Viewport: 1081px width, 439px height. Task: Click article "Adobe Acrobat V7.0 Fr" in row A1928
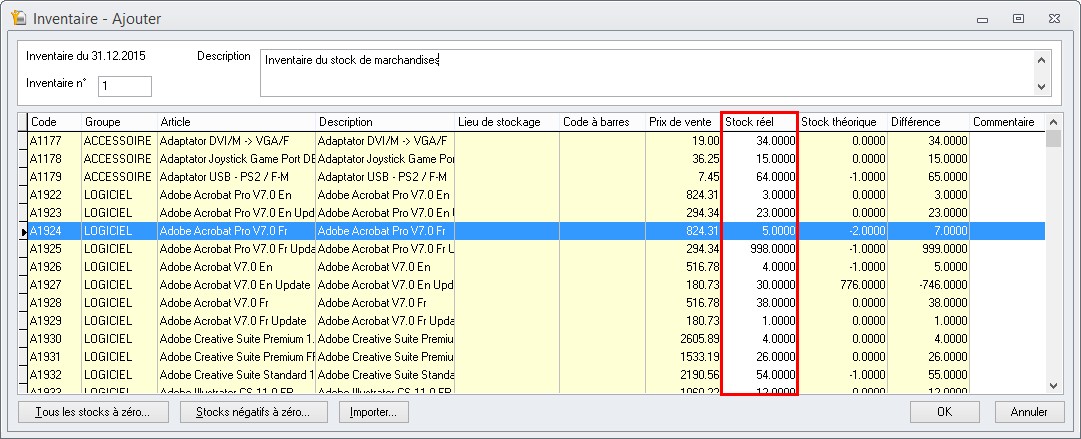coord(236,303)
